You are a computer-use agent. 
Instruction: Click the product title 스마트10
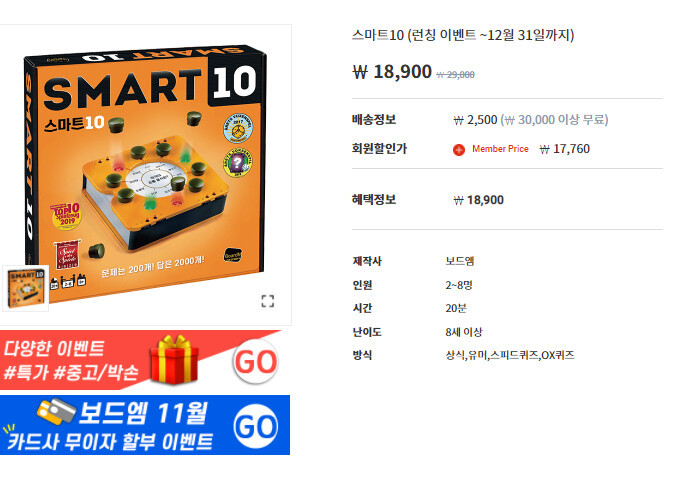click(x=463, y=35)
